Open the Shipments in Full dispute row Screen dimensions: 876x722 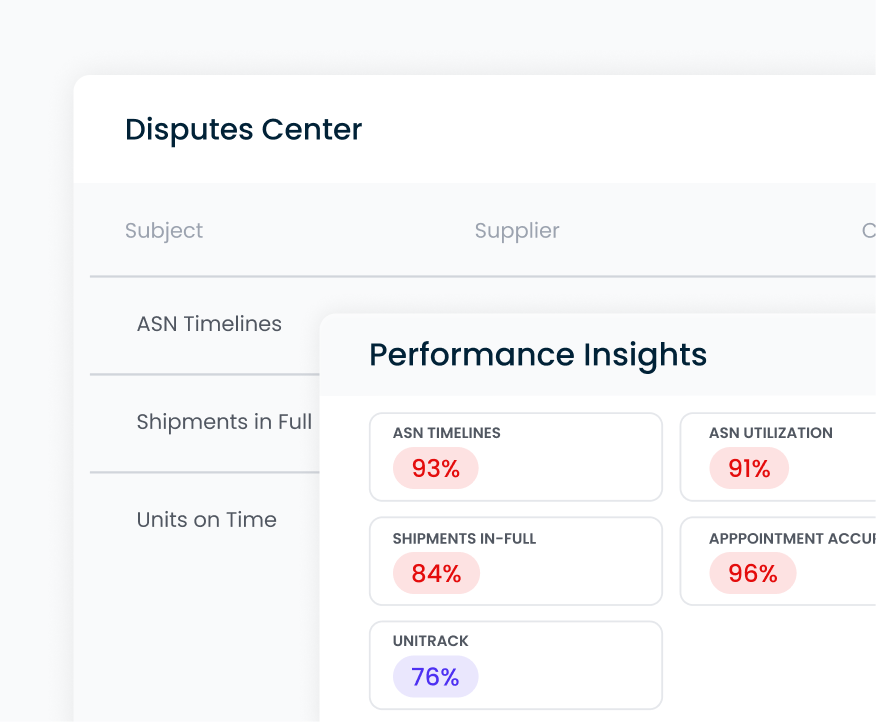click(224, 422)
